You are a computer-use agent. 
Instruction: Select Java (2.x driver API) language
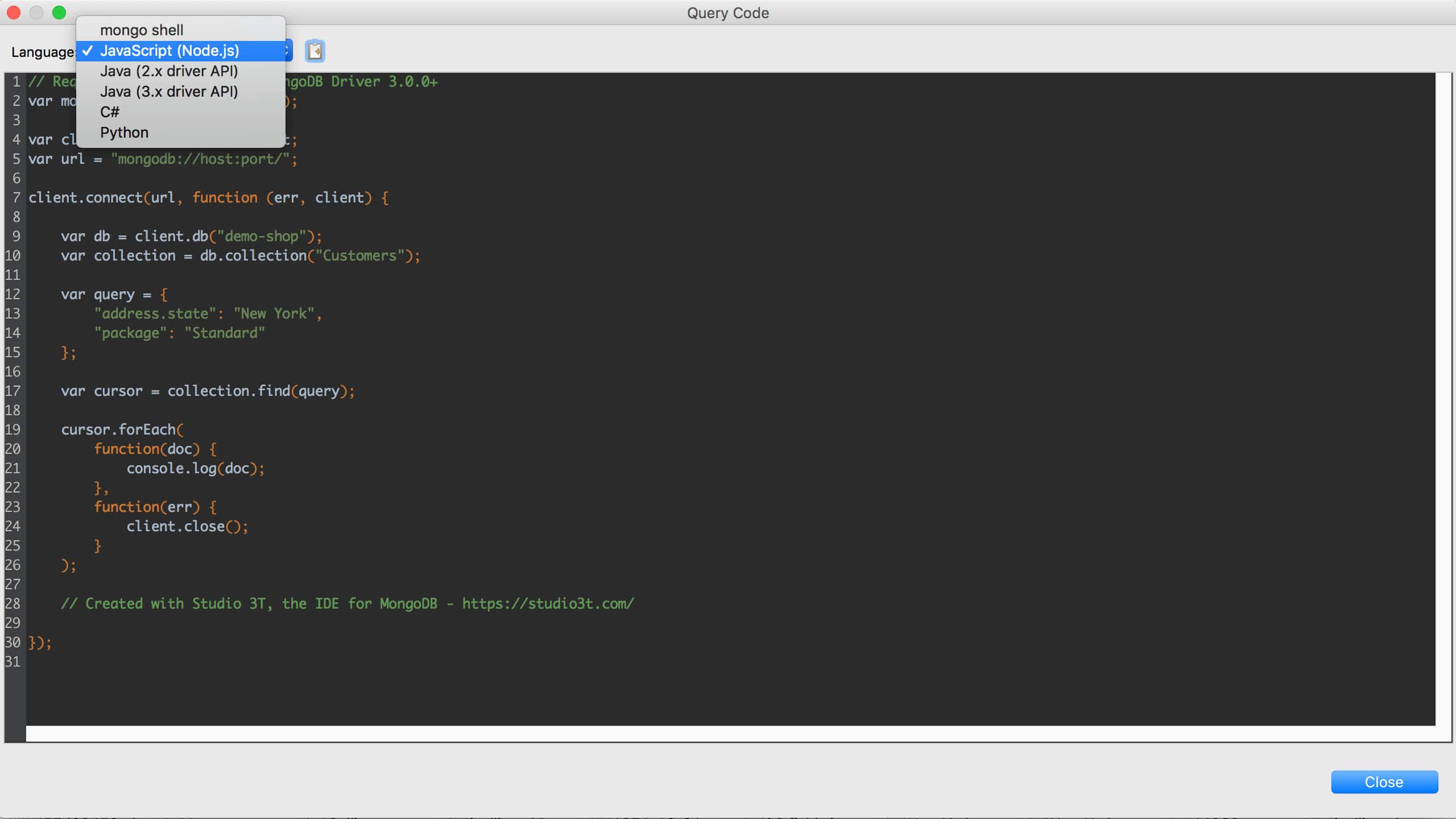(169, 71)
